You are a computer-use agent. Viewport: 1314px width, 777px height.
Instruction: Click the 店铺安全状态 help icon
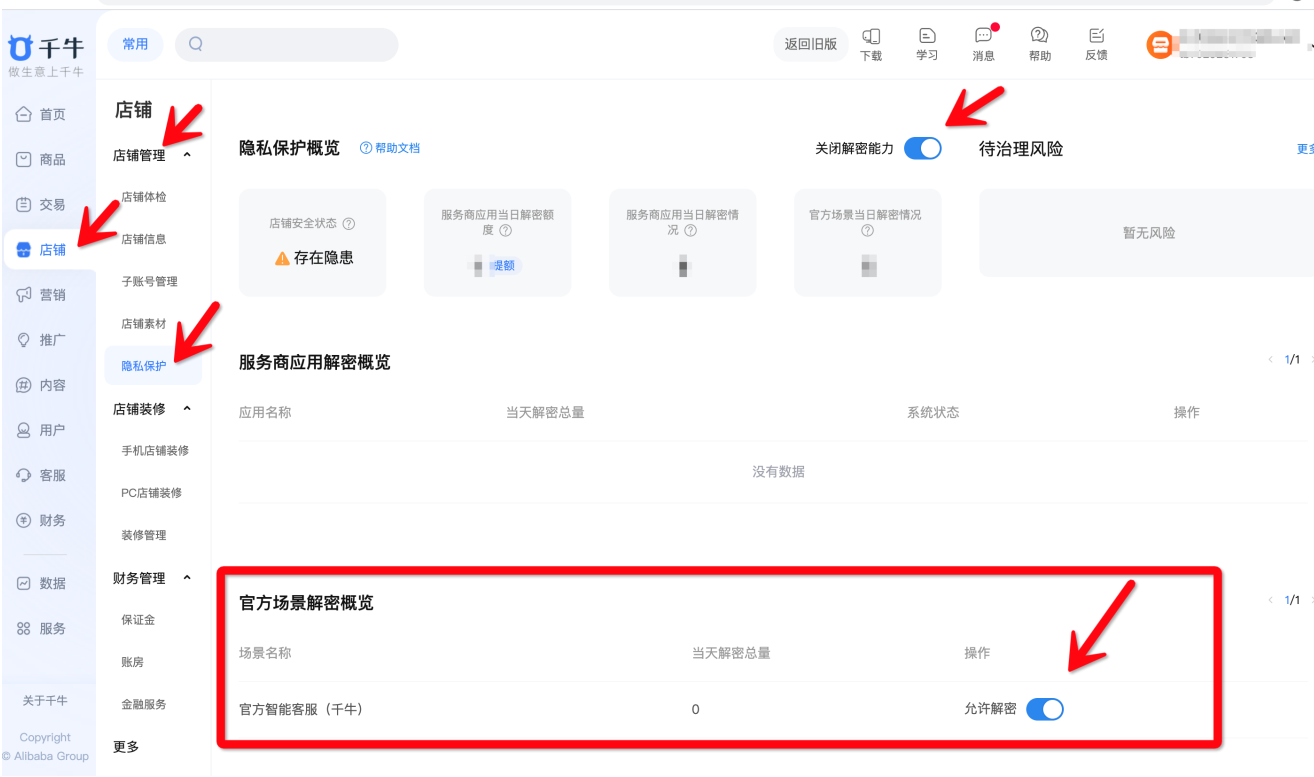click(349, 224)
